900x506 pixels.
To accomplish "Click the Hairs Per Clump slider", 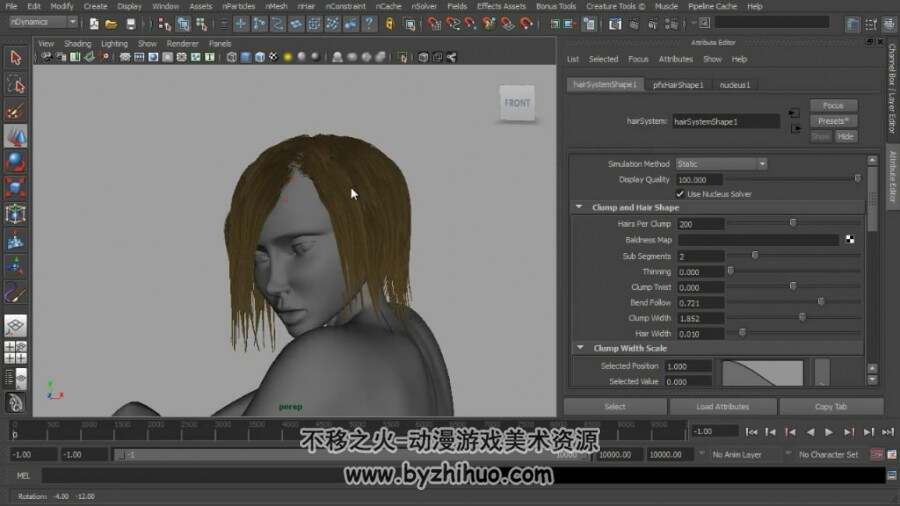I will coord(793,223).
